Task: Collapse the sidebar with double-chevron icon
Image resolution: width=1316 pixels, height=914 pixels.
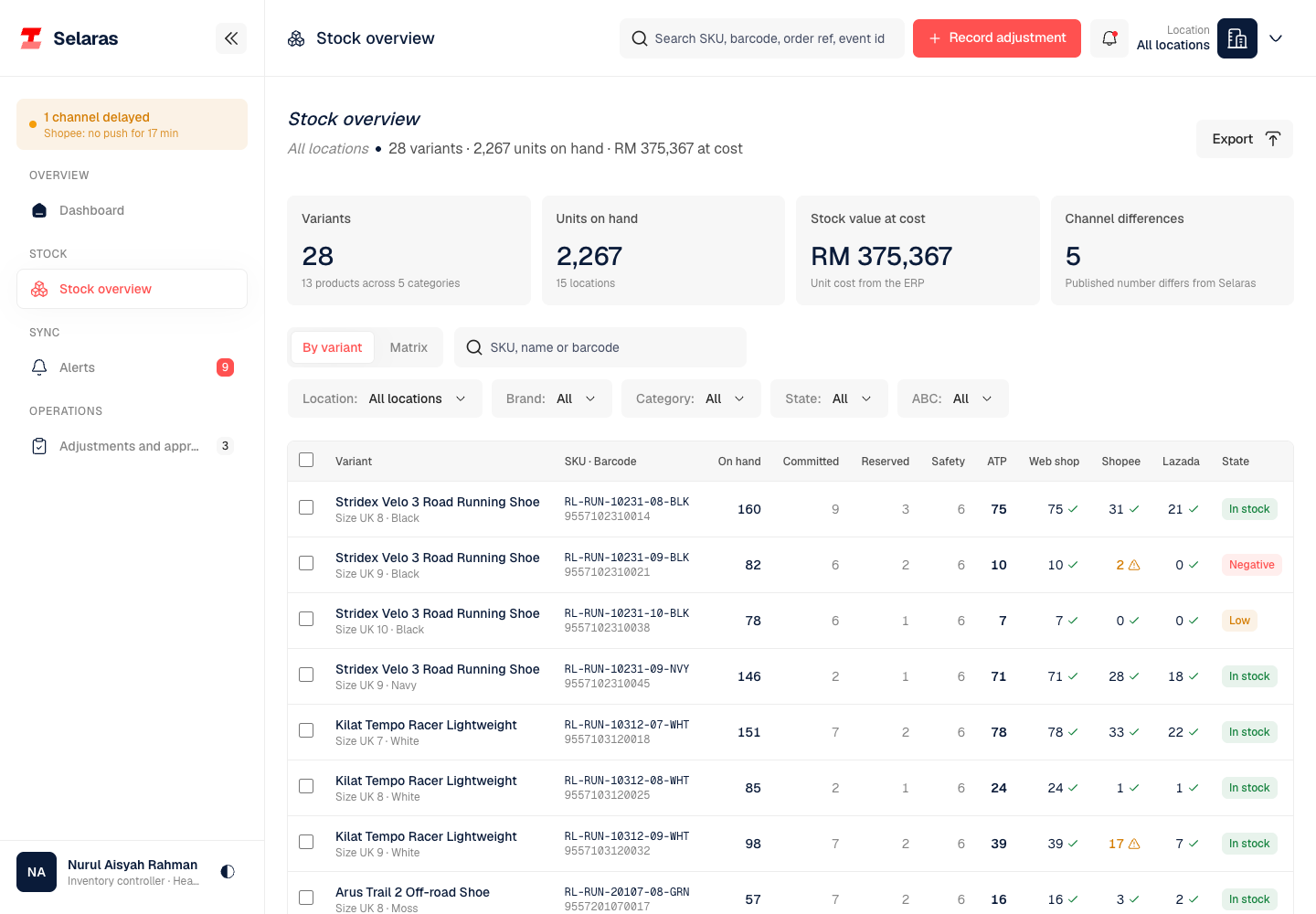Action: [x=231, y=38]
